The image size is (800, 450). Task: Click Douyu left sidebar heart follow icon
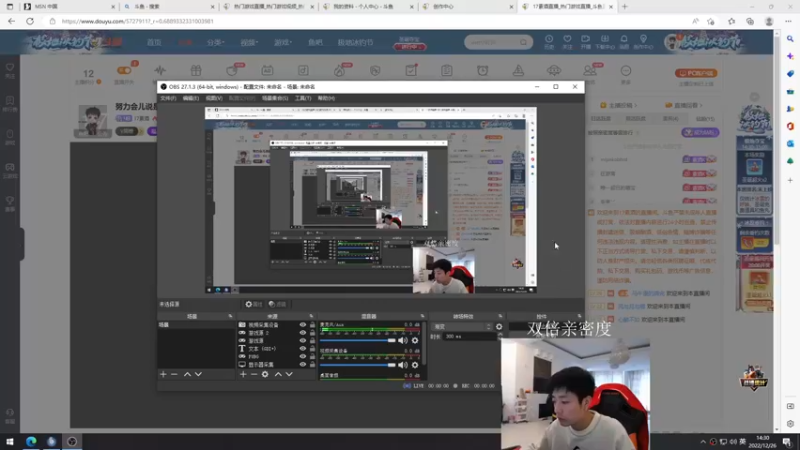coord(10,68)
